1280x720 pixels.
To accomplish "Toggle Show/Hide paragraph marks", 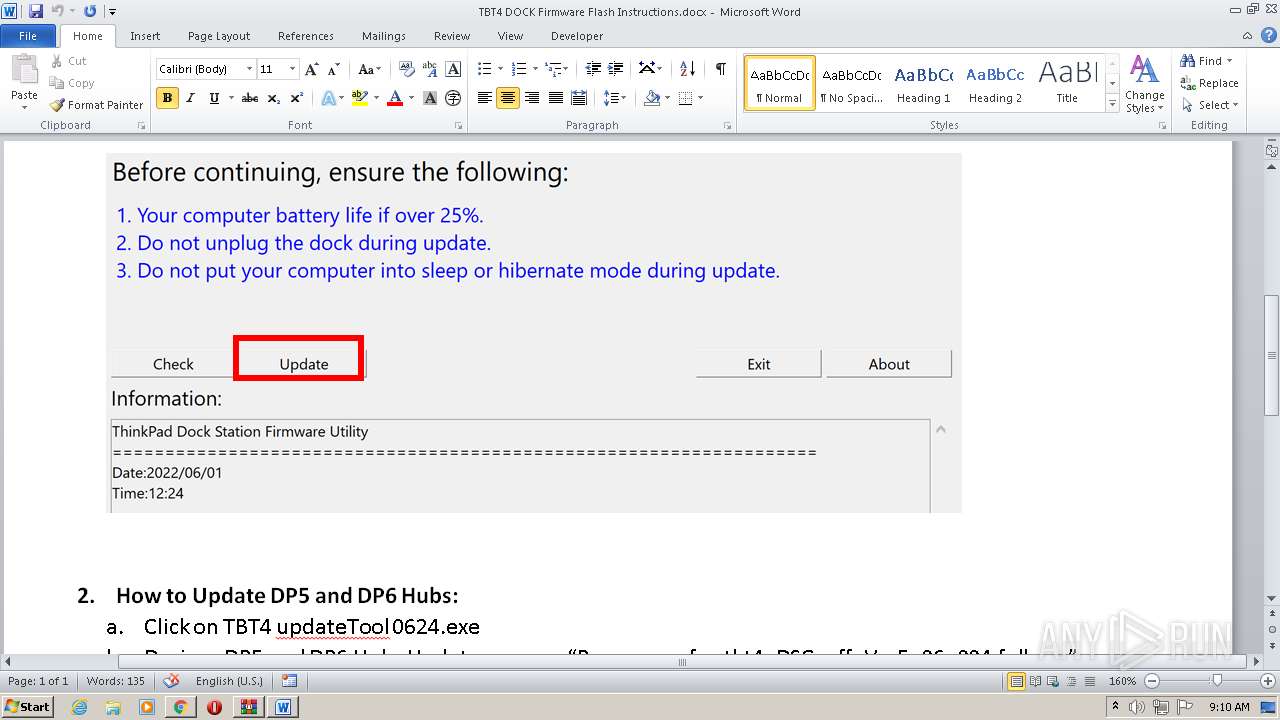I will (720, 69).
